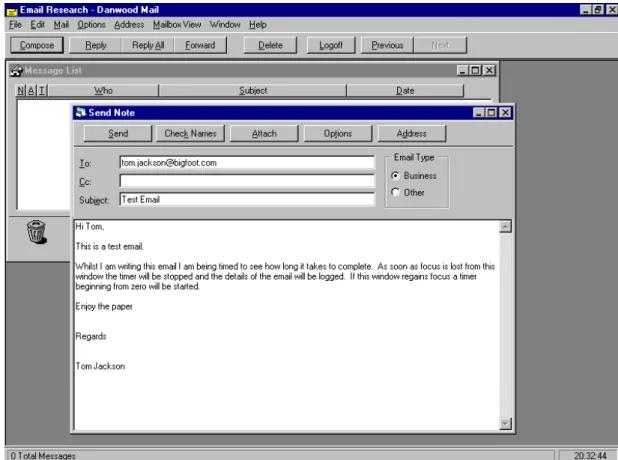Click the trash can icon
The image size is (618, 460).
(x=36, y=232)
